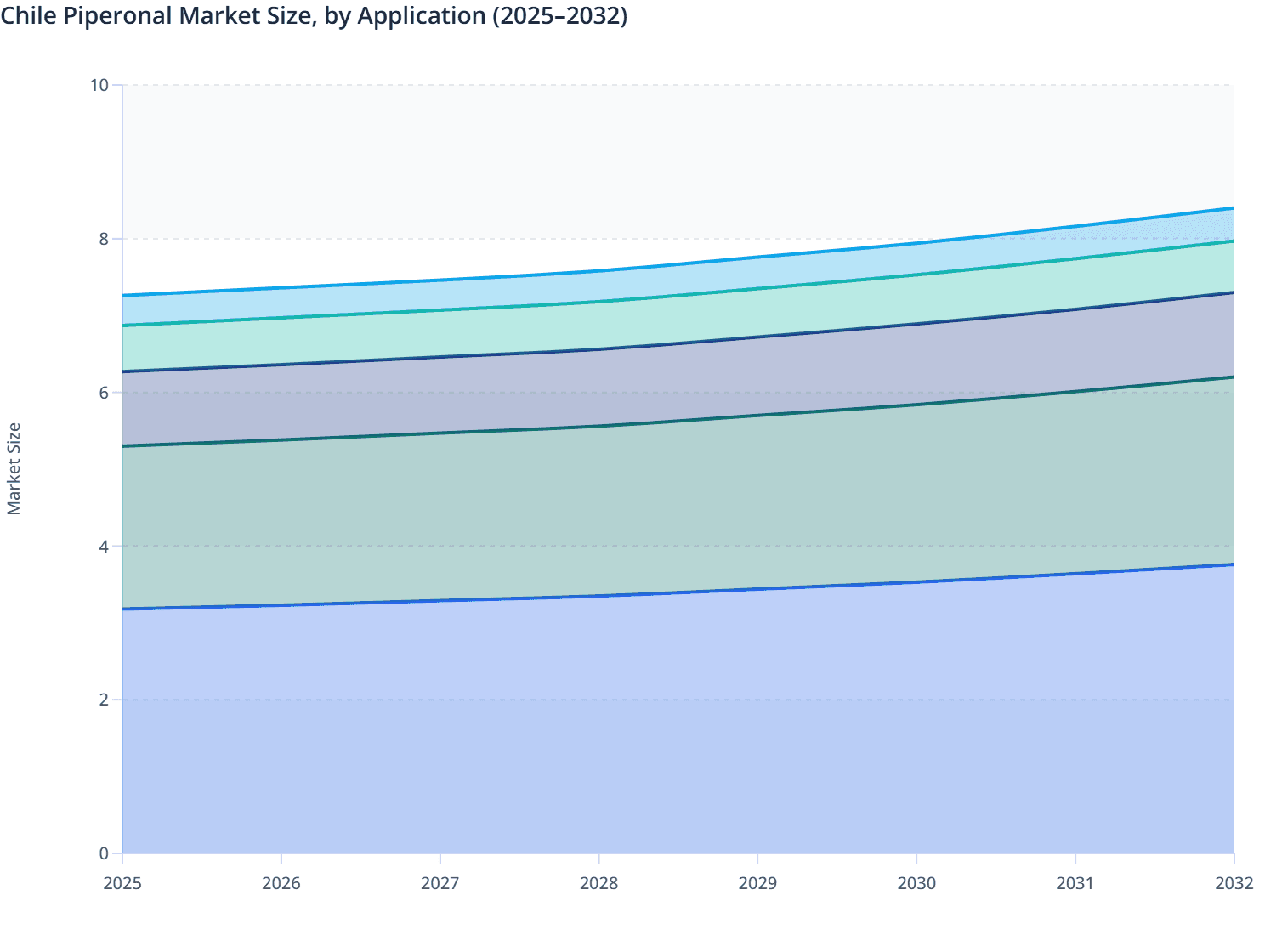
Task: Click the 2028 x-axis label
Action: click(x=598, y=884)
